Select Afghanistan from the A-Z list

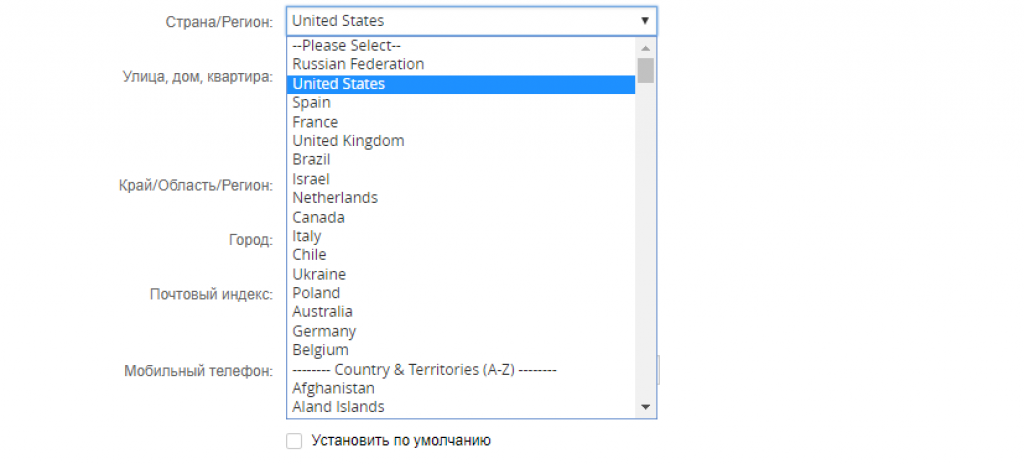click(333, 388)
